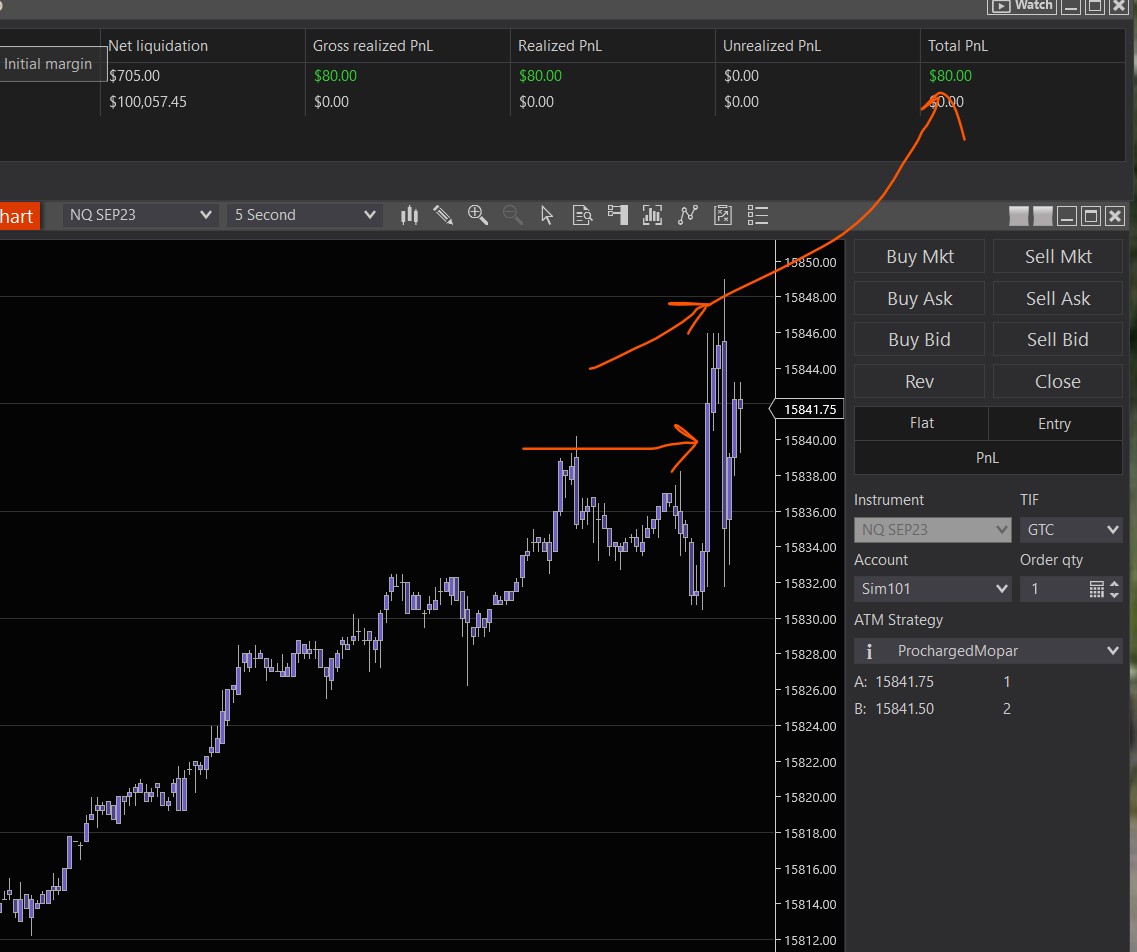This screenshot has height=952, width=1137.
Task: Increase order qty with up arrow
Action: [x=1115, y=584]
